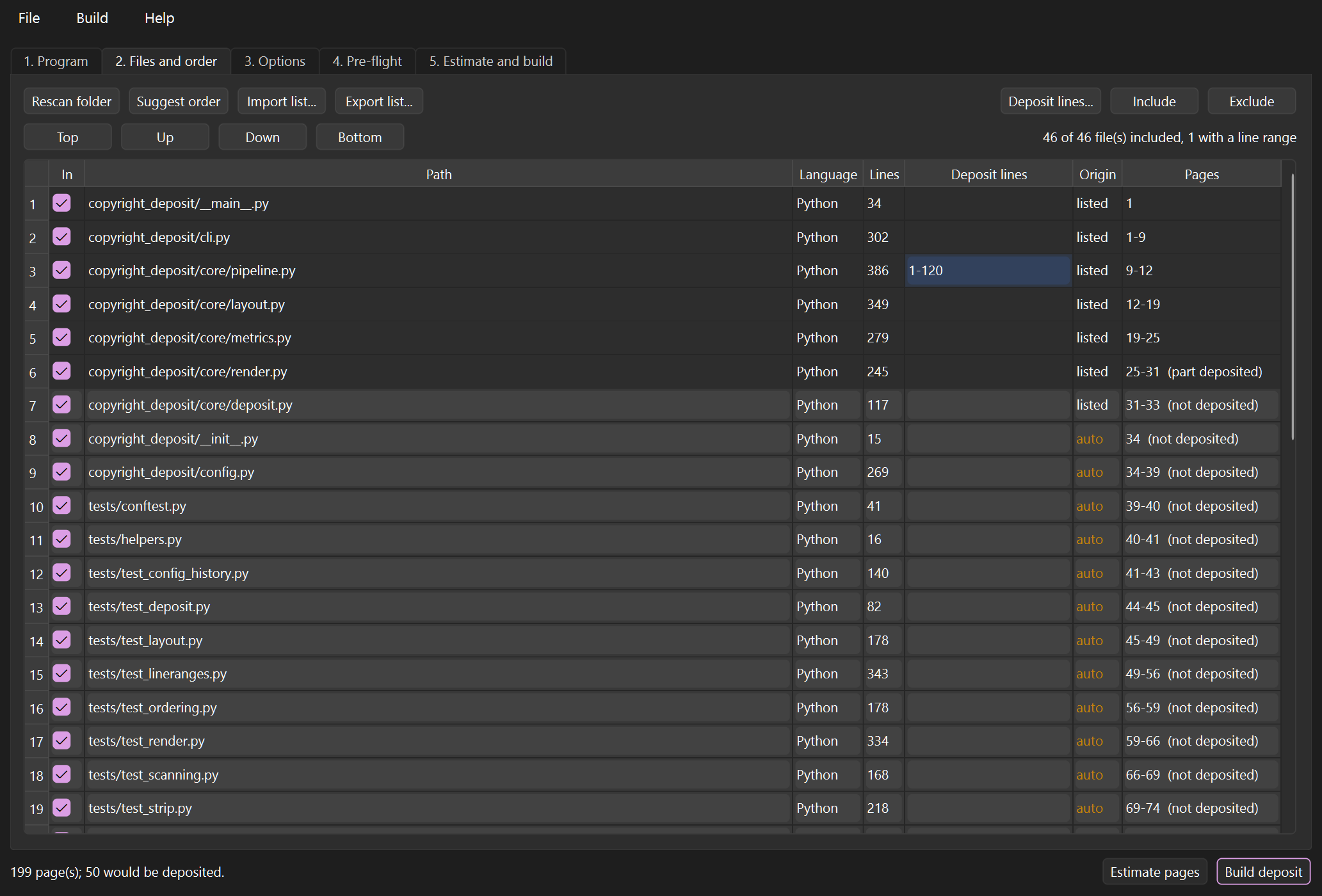Toggle checkbox for config.py row

click(61, 472)
